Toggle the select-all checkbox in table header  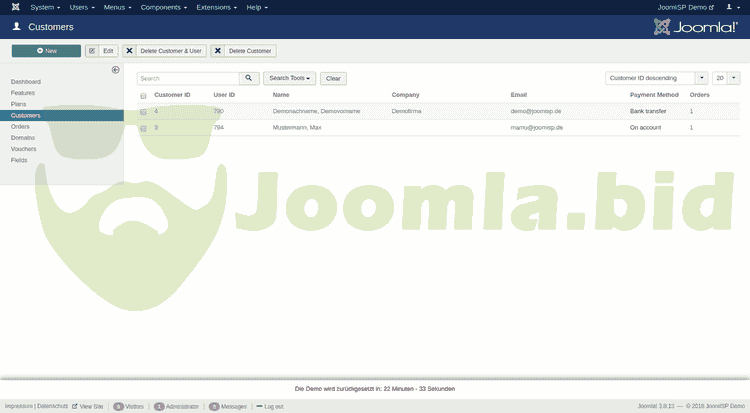click(x=143, y=95)
